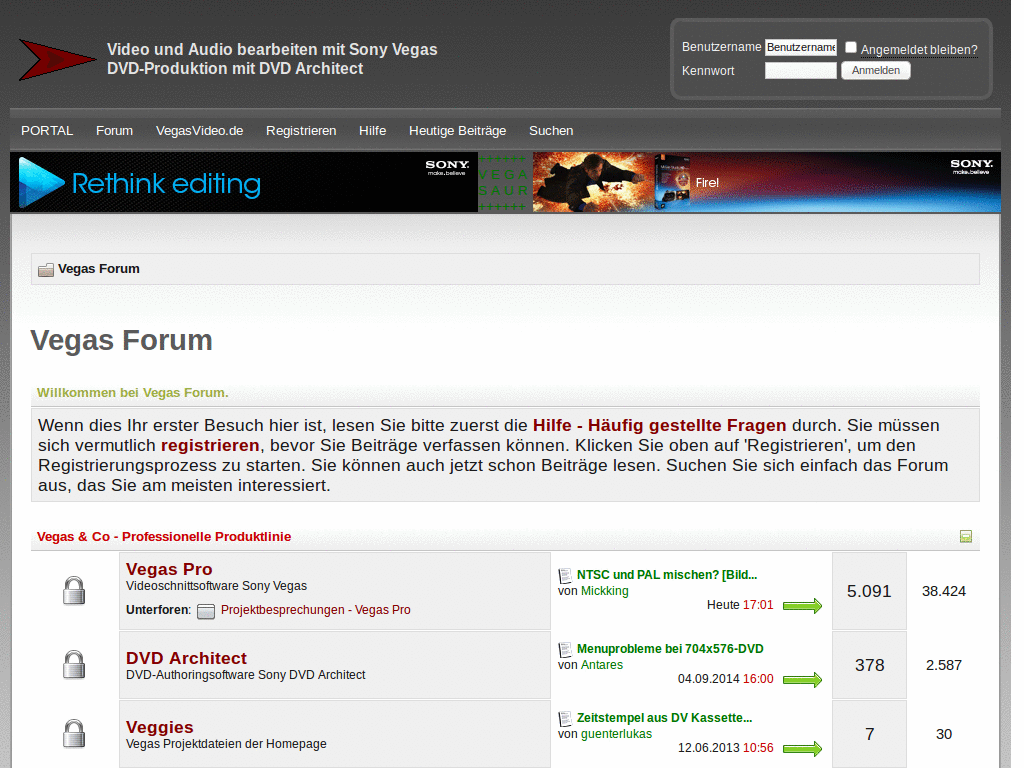Open user profile Mickking
Screen dimensions: 1024x768
605,591
